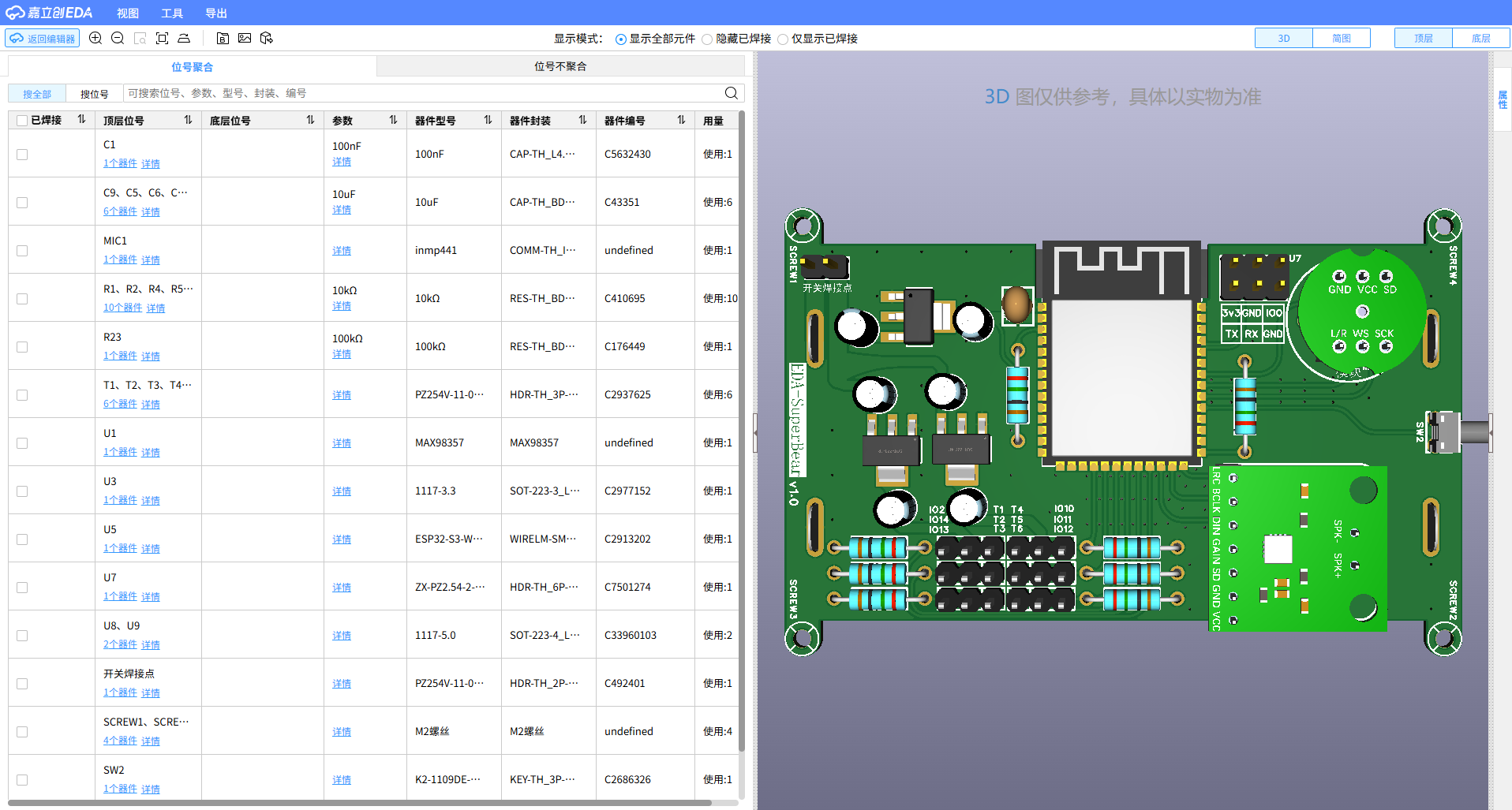Click the fit-to-view frame icon
Viewport: 1512px width, 810px height.
[x=162, y=38]
